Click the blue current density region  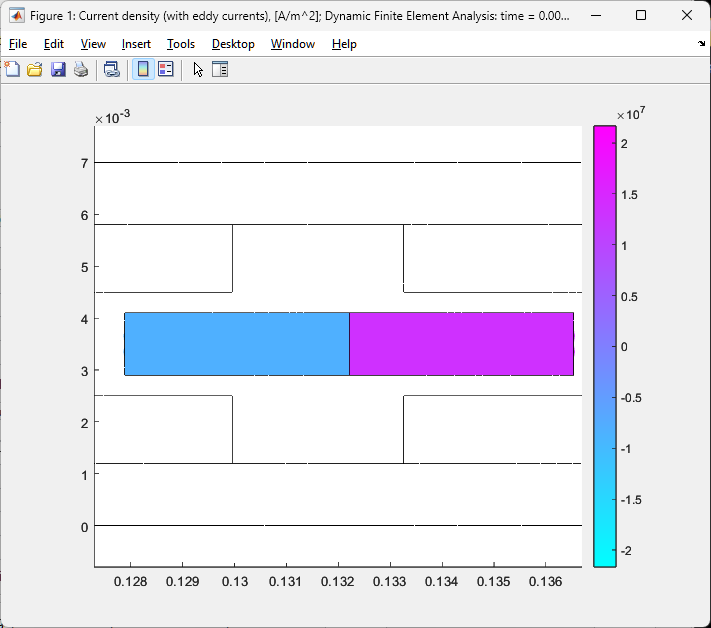[237, 344]
